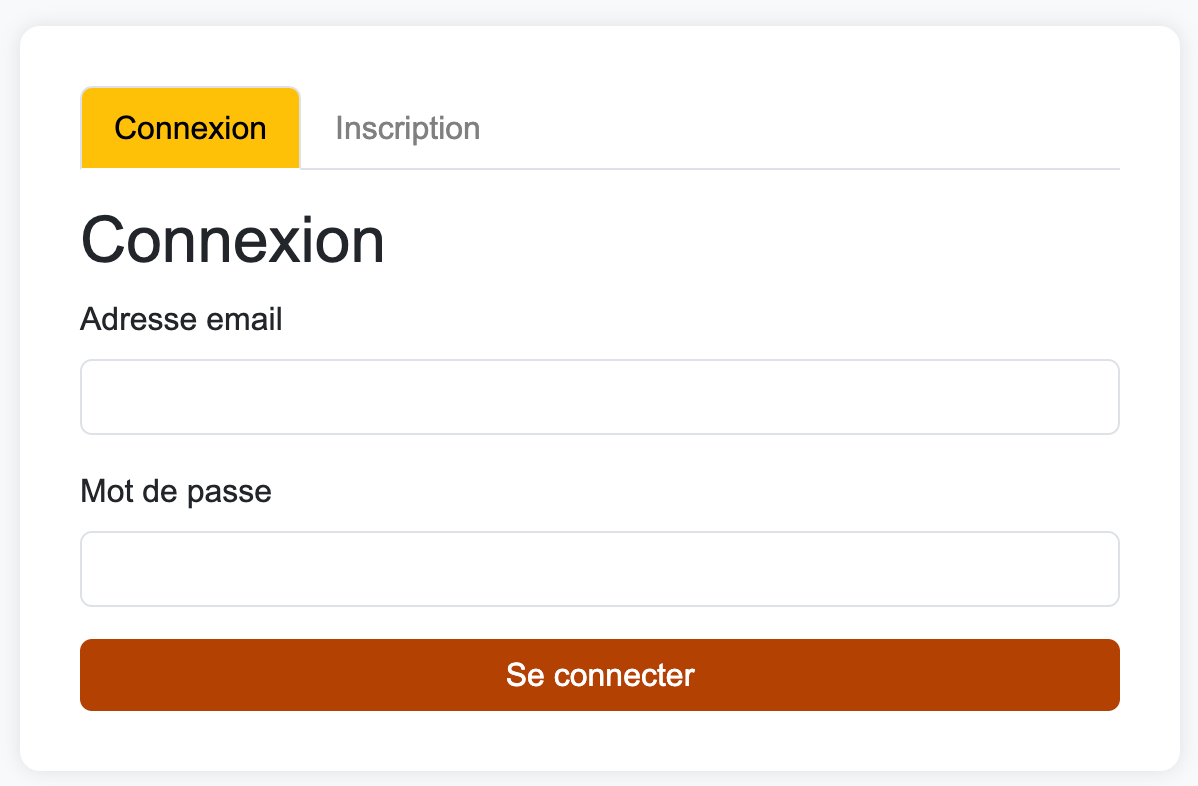Click inside the empty password field
The width and height of the screenshot is (1198, 786).
click(x=599, y=568)
